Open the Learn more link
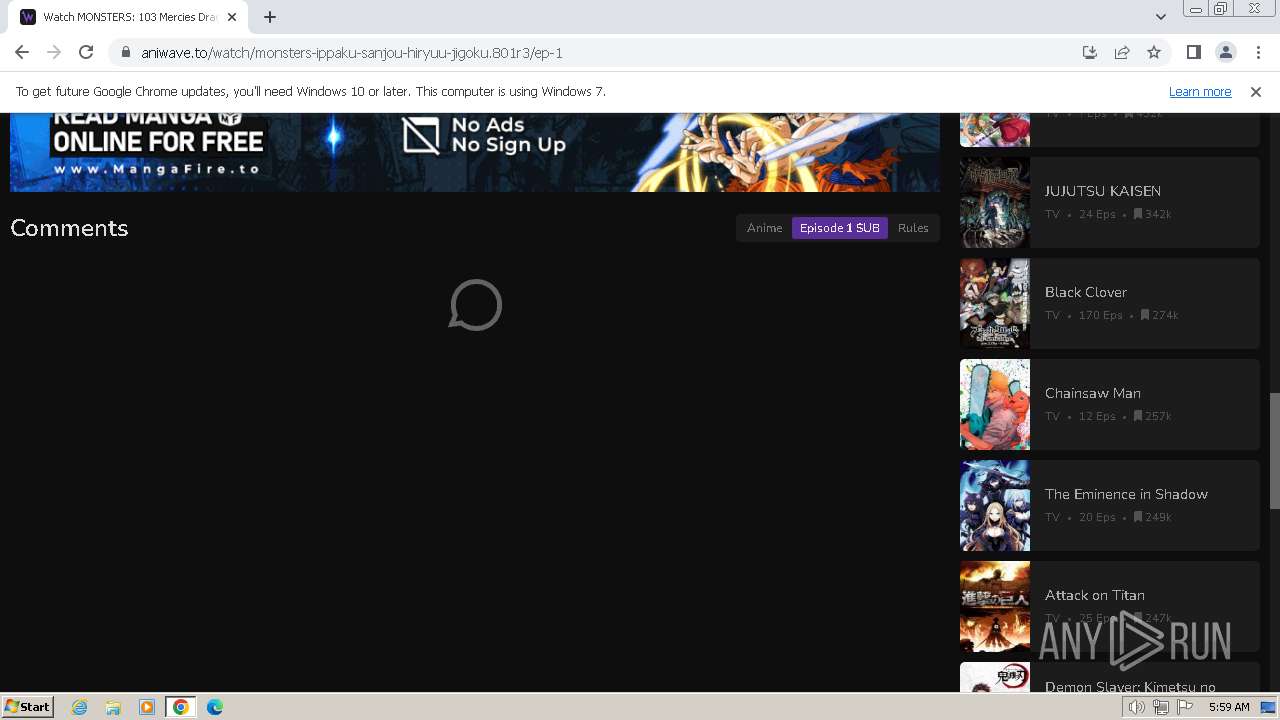 [1200, 91]
